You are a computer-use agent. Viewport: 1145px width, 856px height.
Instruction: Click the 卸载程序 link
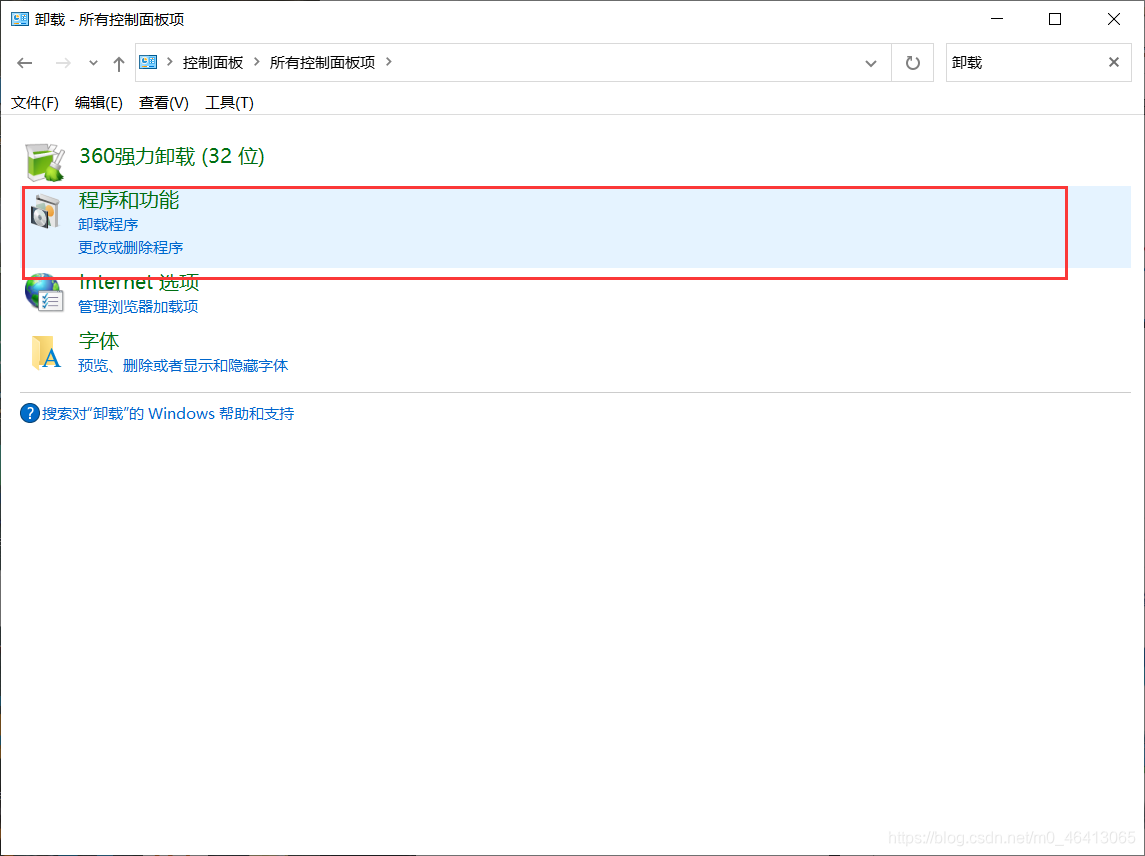108,225
